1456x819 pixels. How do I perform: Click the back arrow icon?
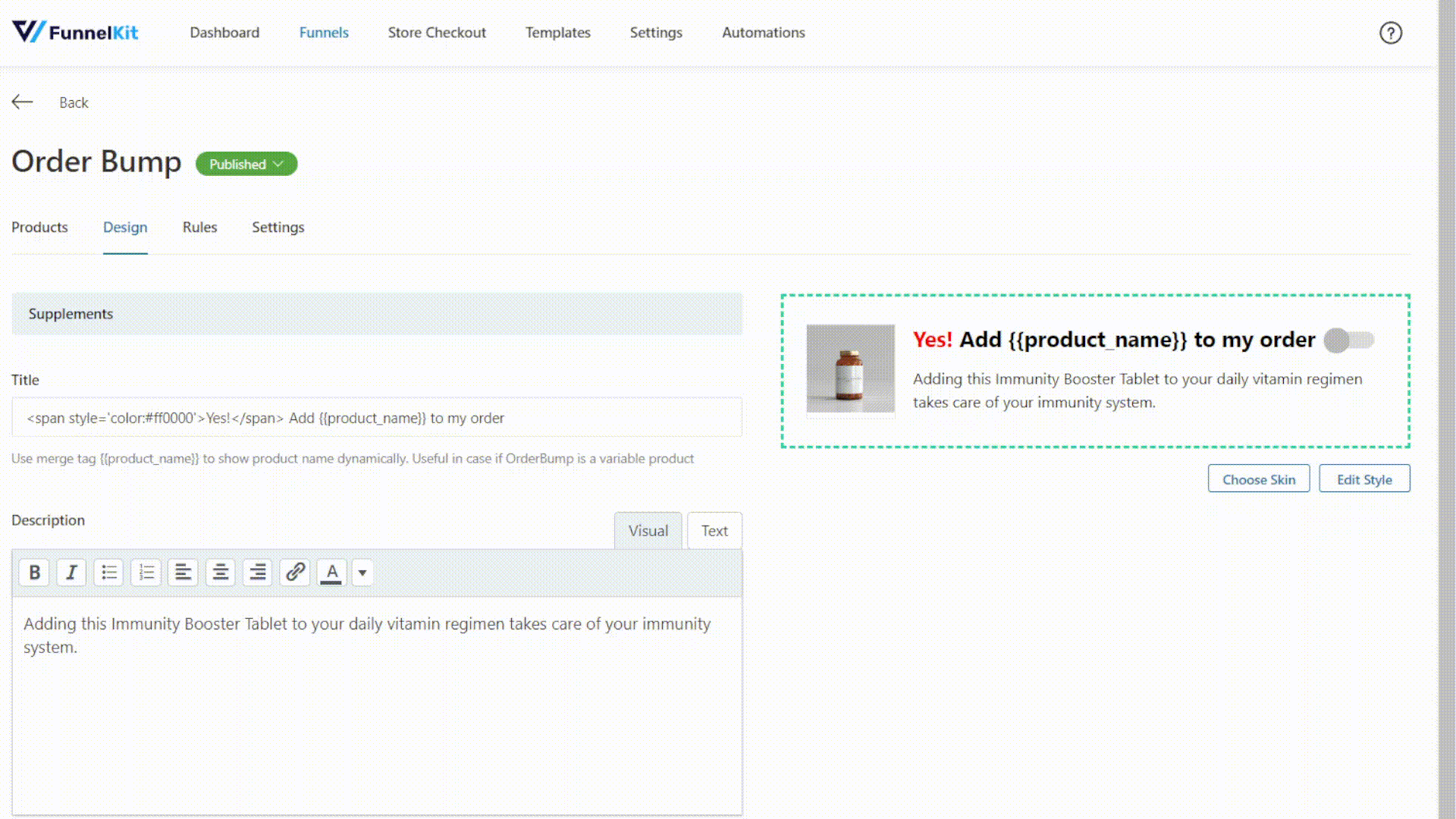coord(23,102)
